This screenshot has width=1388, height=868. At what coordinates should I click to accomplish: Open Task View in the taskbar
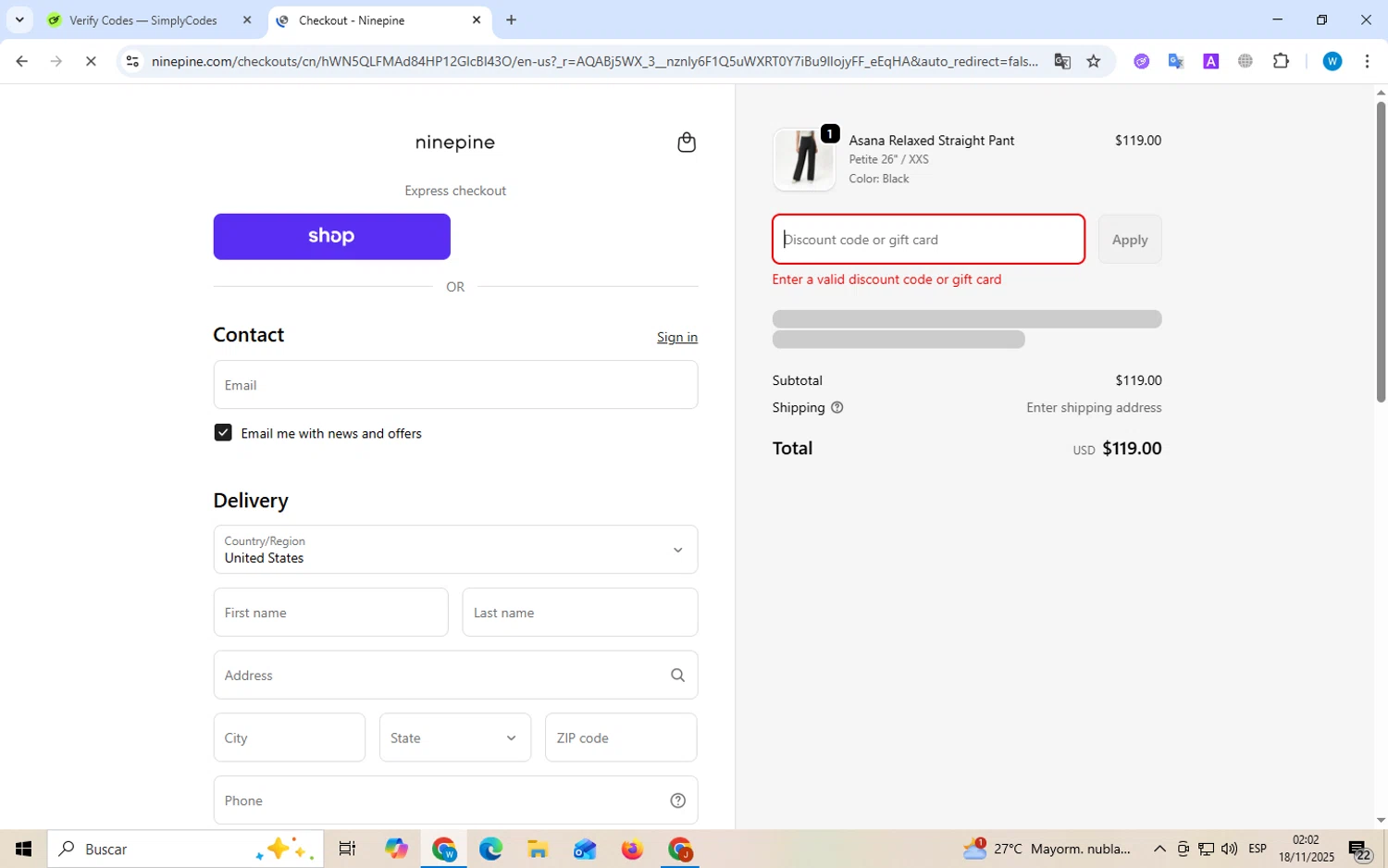[x=347, y=849]
